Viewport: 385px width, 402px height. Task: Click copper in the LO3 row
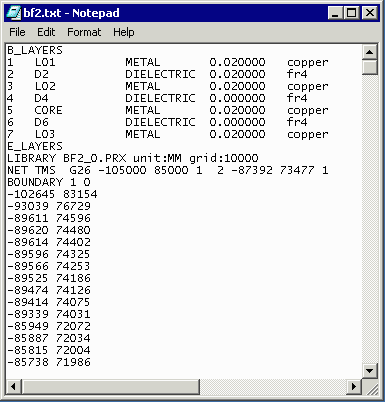point(308,135)
